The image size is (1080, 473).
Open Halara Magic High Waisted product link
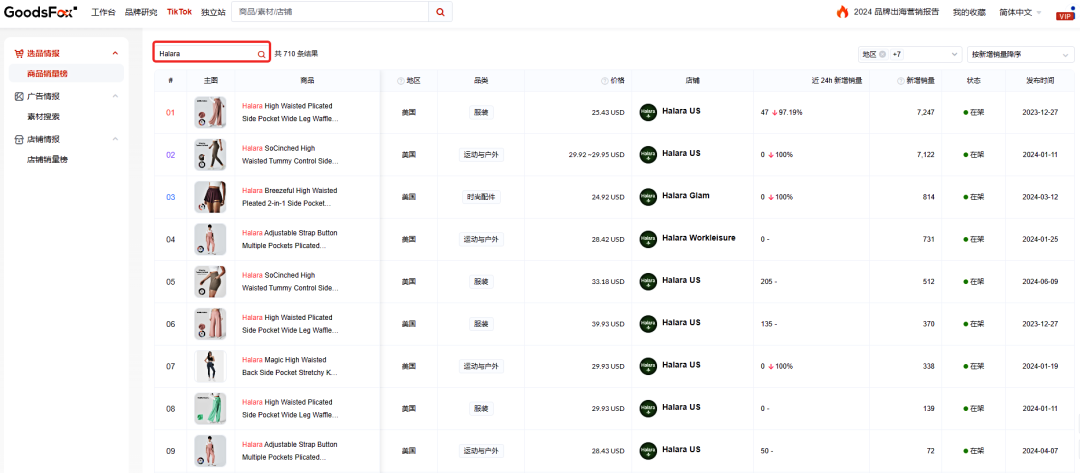[x=290, y=366]
